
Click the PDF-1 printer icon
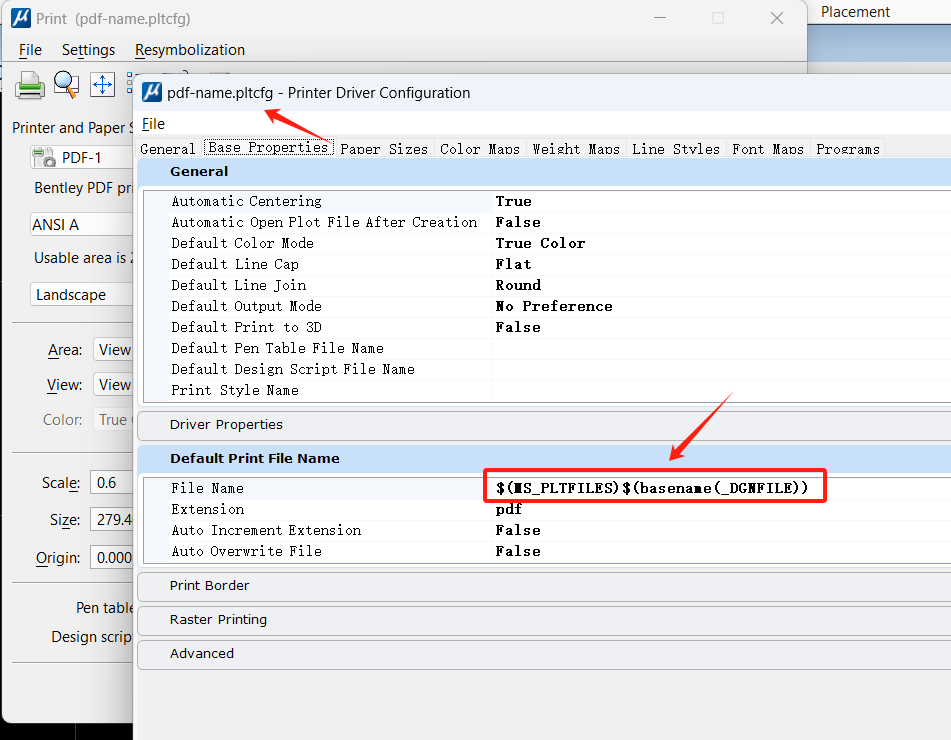44,157
